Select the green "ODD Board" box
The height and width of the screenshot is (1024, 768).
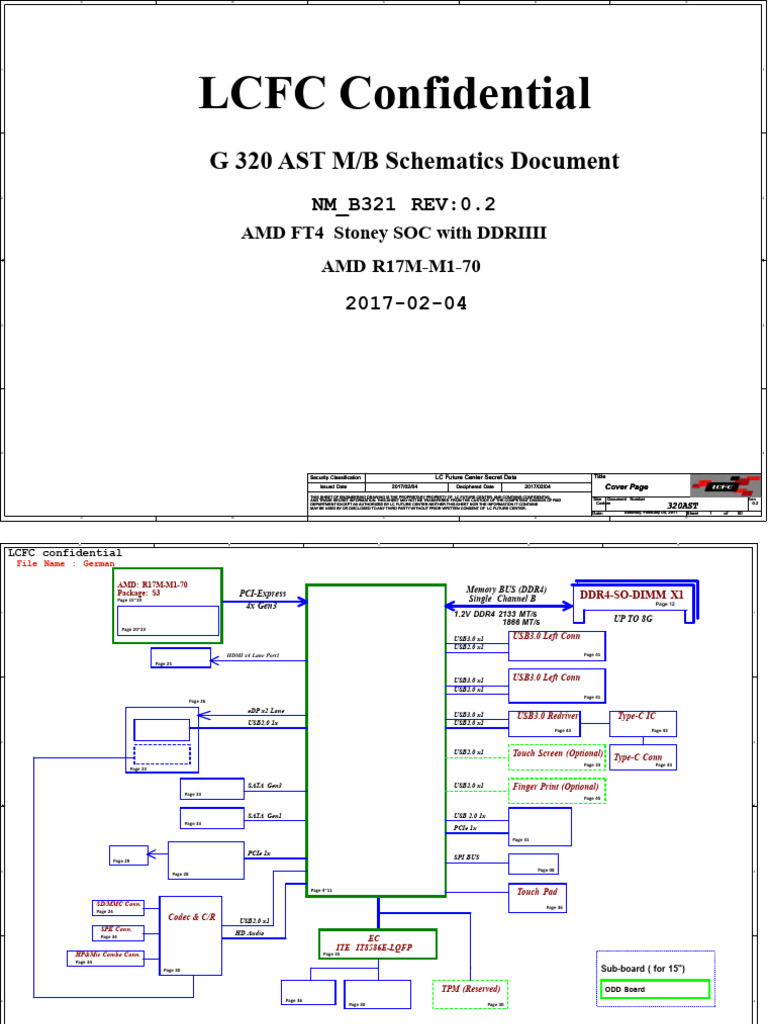point(654,989)
